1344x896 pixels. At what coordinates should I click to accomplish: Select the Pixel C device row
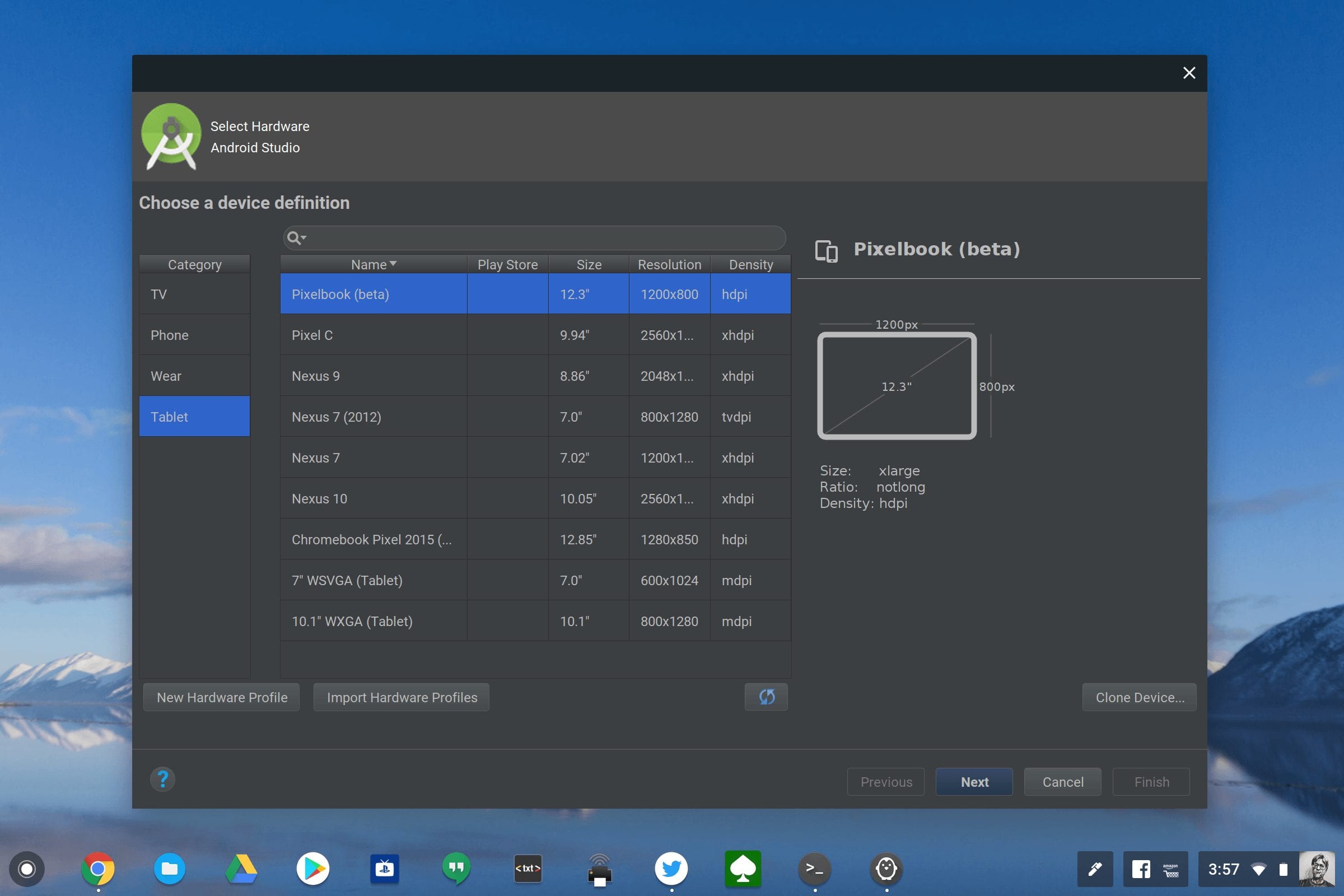coord(535,335)
